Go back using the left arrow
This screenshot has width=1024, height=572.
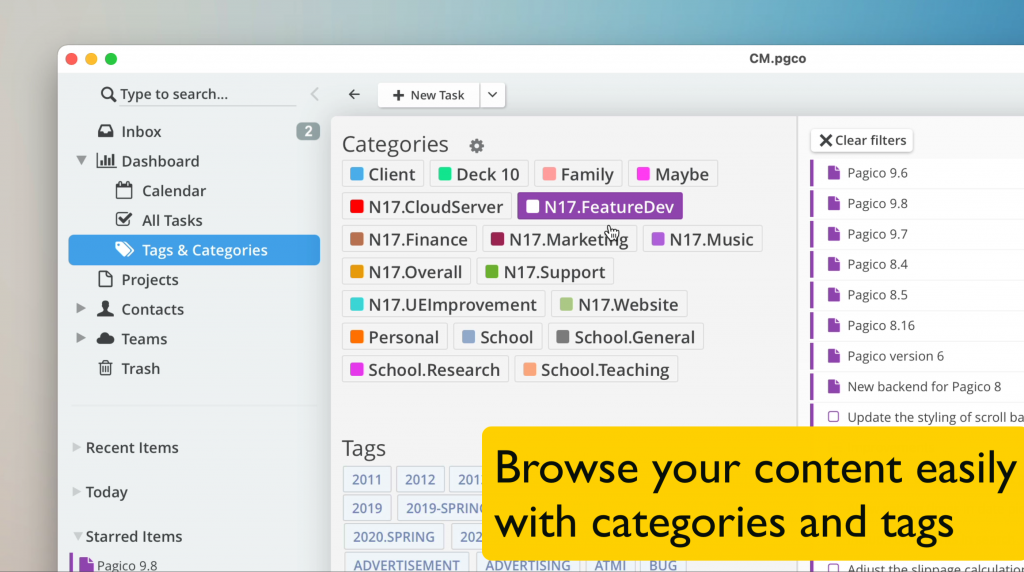pos(354,95)
